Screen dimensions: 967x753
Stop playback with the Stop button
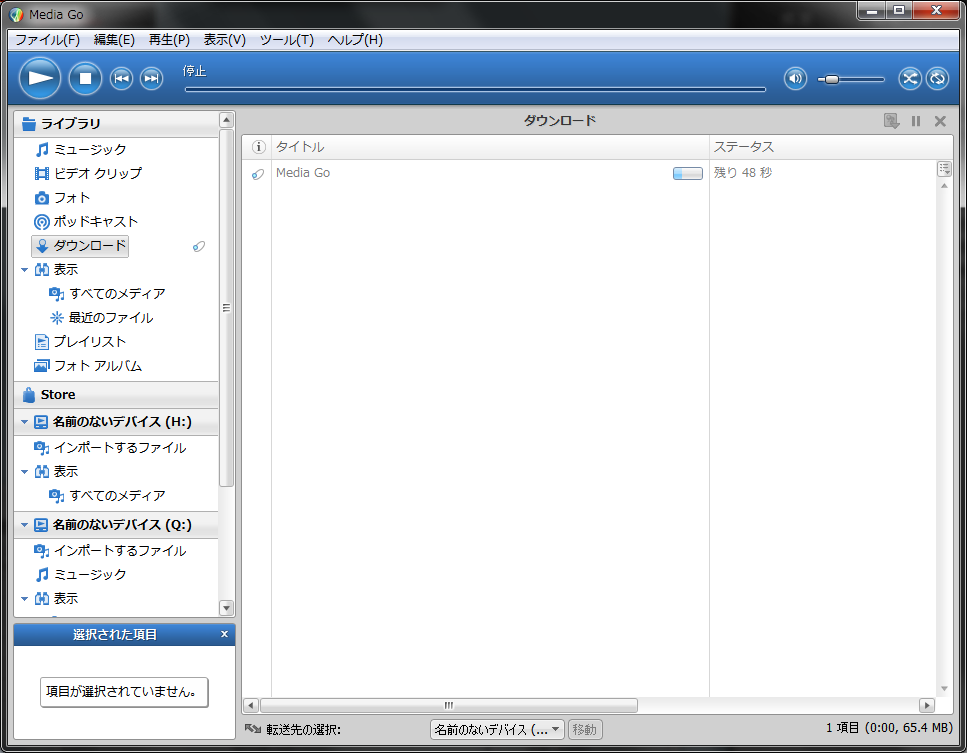[85, 78]
